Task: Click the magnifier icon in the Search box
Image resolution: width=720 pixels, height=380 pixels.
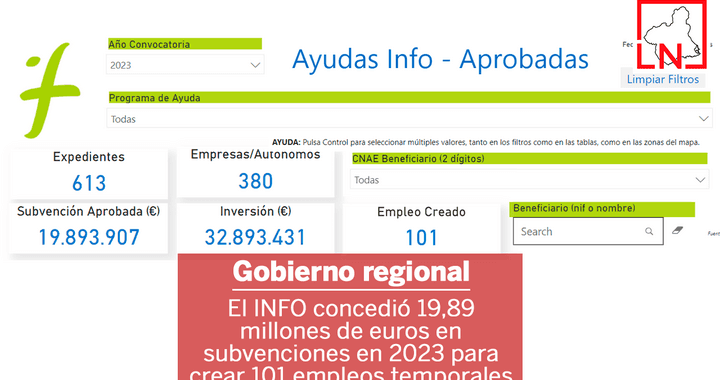Action: pos(649,231)
